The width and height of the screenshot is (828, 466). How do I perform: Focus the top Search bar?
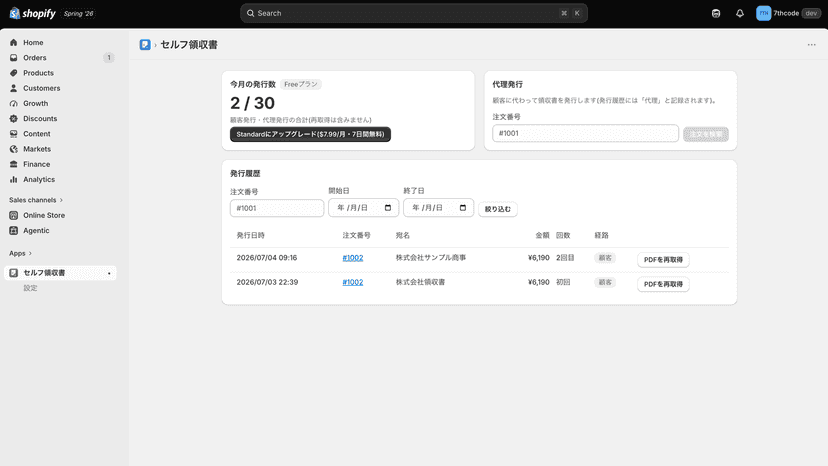click(414, 13)
